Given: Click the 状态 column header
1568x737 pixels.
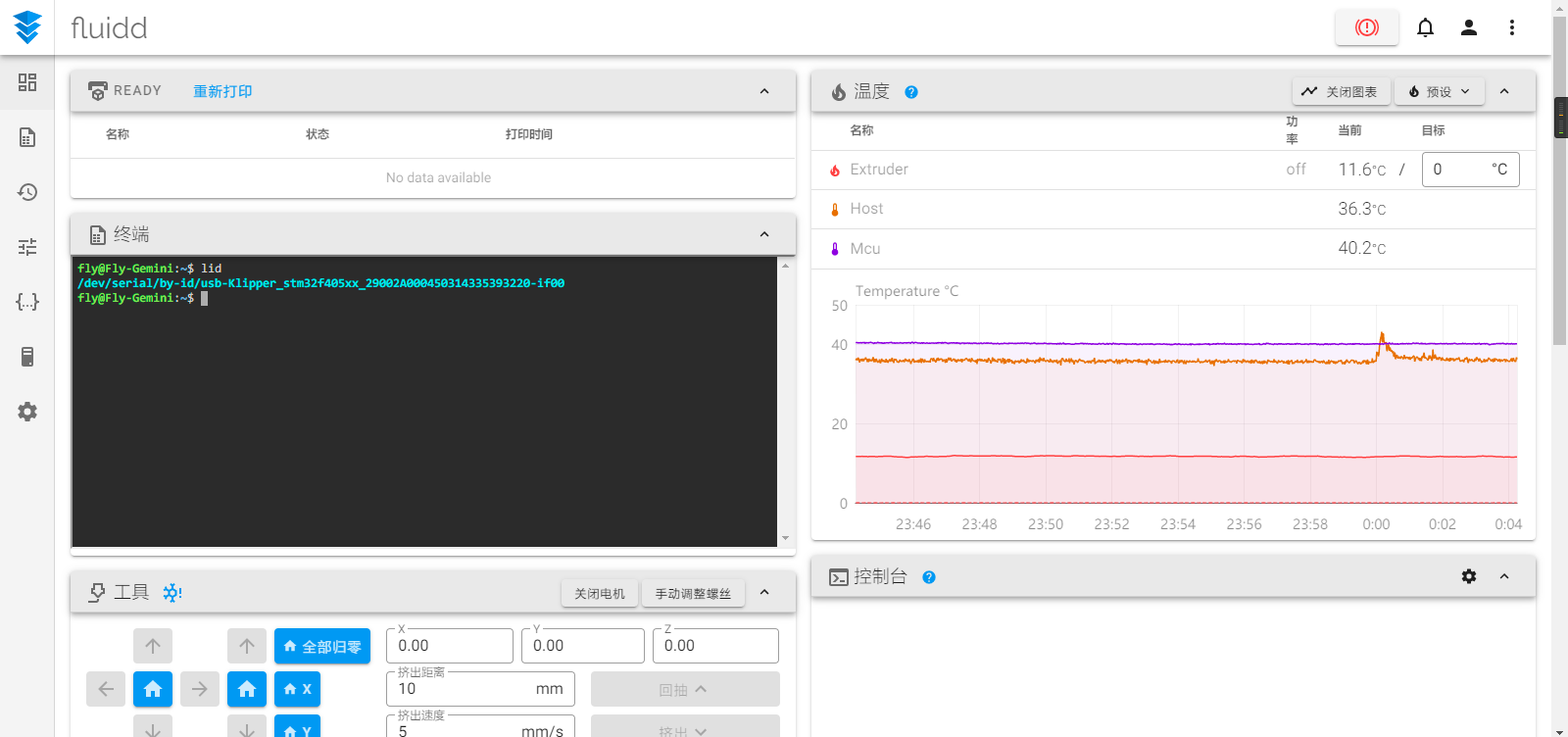Looking at the screenshot, I should click(318, 134).
